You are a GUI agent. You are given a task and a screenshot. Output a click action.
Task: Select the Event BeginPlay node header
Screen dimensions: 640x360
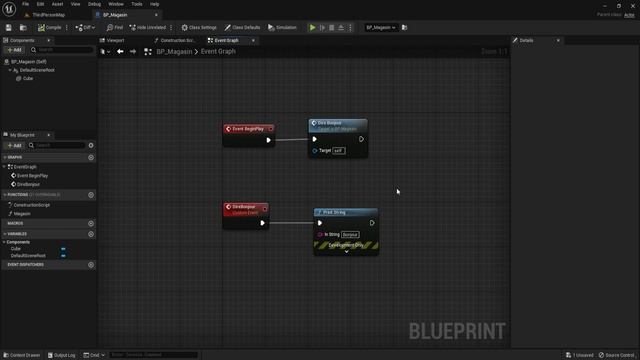click(249, 129)
